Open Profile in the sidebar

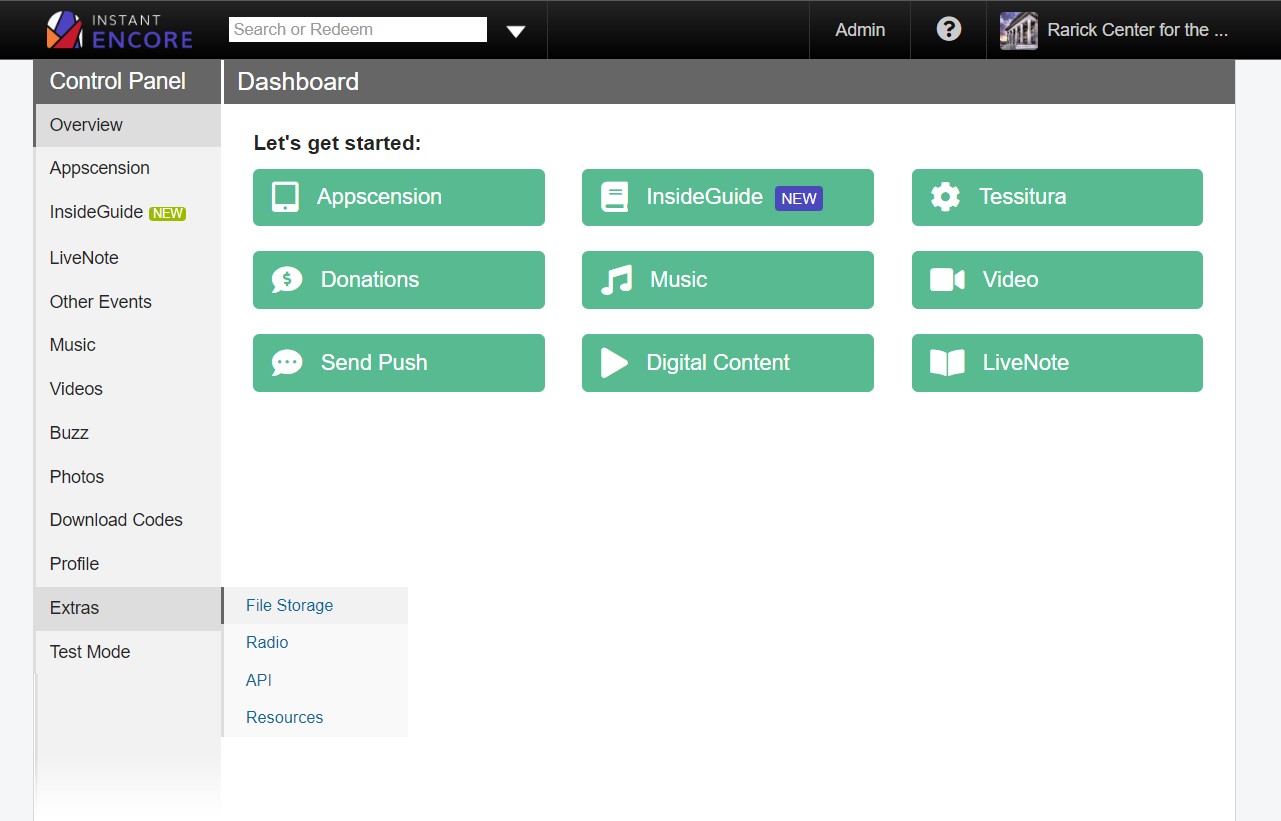tap(128, 564)
